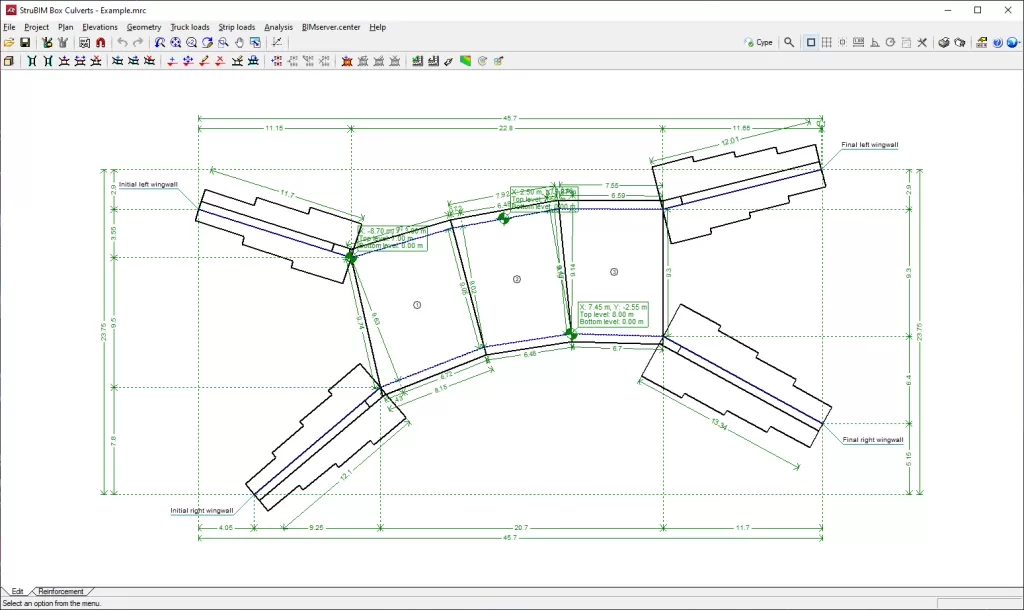Click the Cype button
This screenshot has height=610, width=1024.
point(759,43)
